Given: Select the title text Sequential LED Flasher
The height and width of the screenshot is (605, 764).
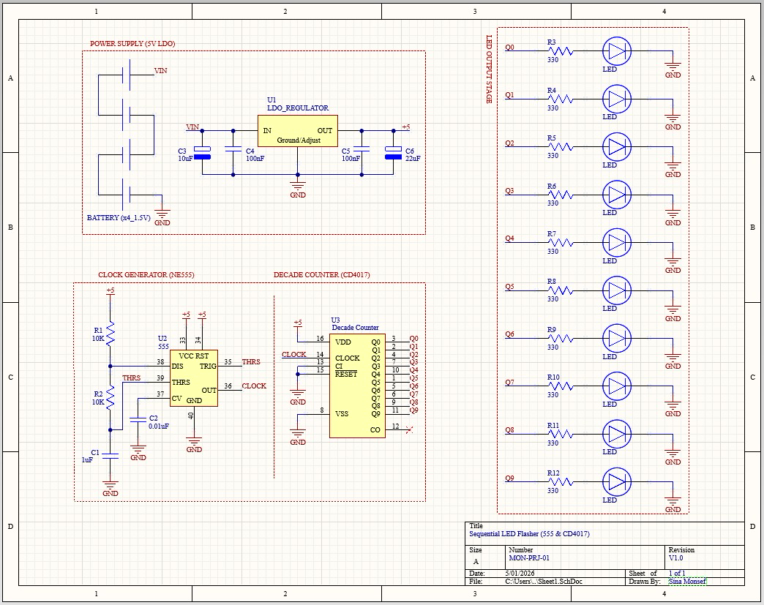Looking at the screenshot, I should 529,534.
